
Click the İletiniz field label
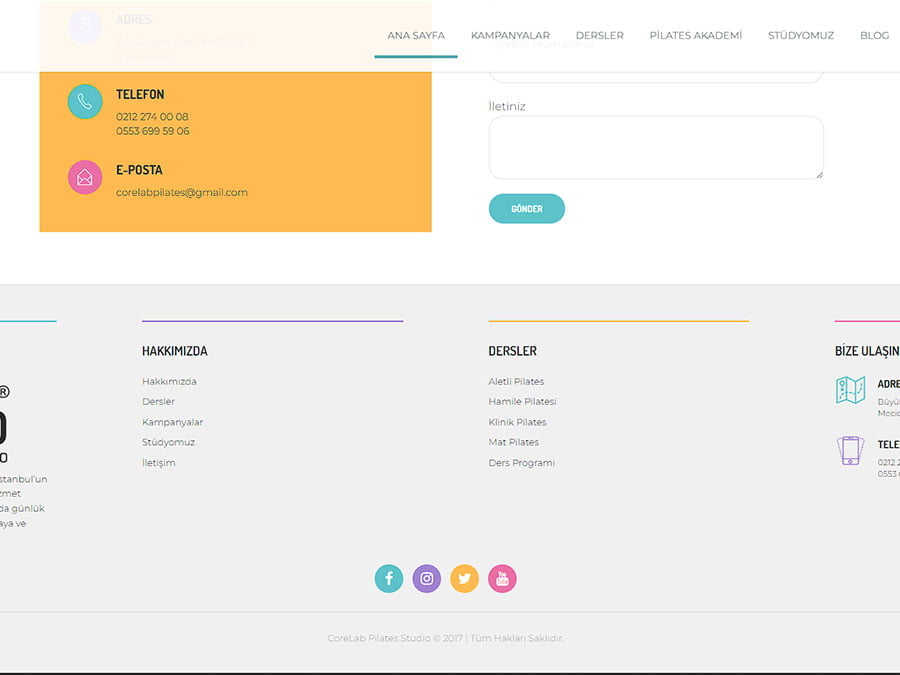tap(507, 106)
